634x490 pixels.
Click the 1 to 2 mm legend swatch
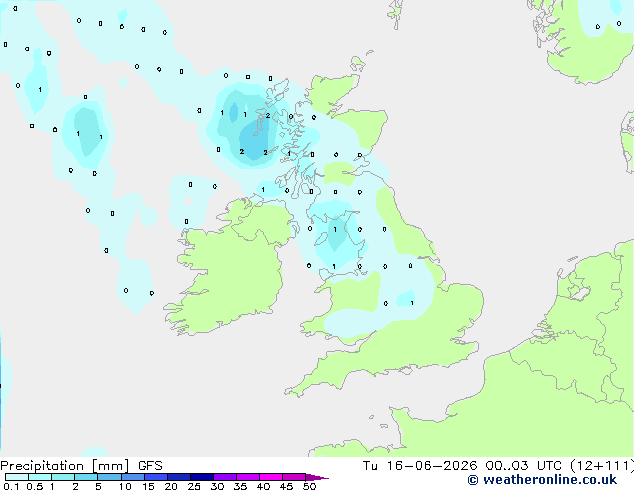coord(63,477)
